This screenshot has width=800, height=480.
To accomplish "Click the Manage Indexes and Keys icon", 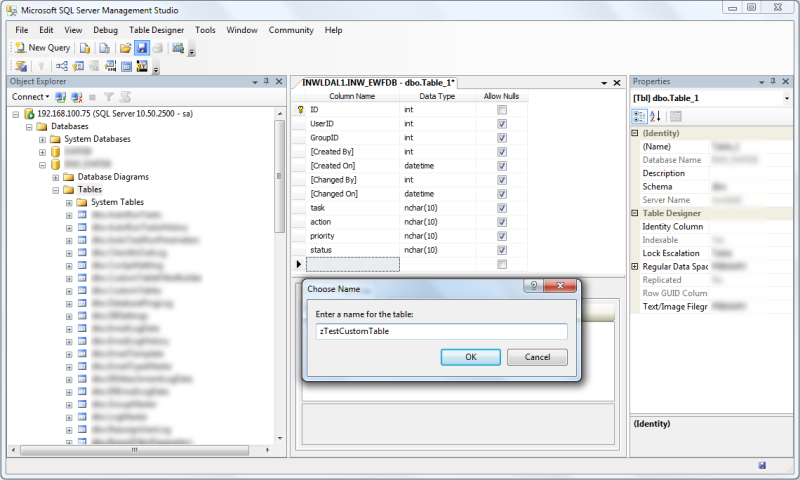I will 78,66.
